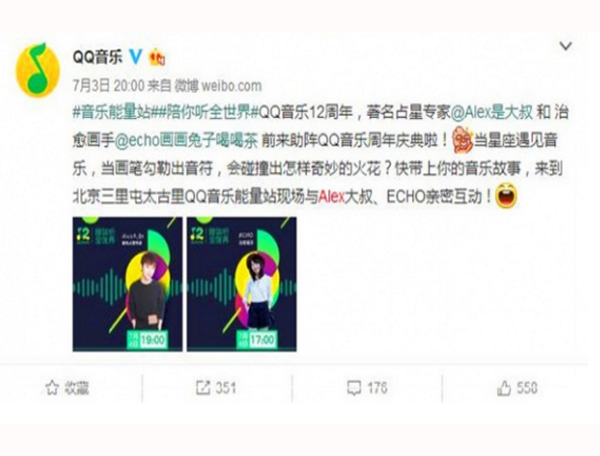Open the #音乐能量站# hashtag topic
600x456 pixels.
(x=112, y=112)
